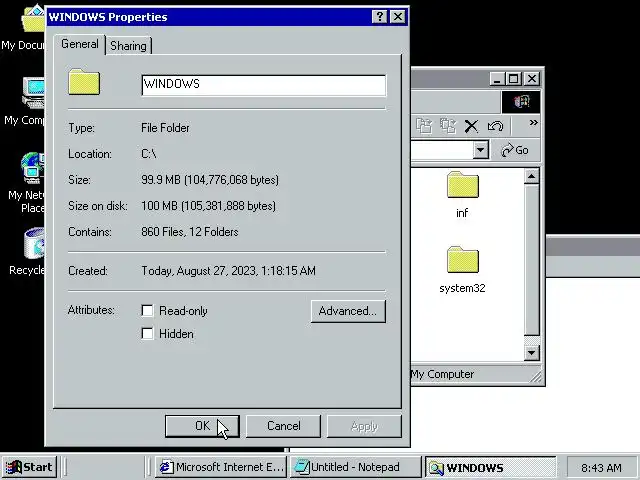Cancel the WINDOWS Properties dialog
The height and width of the screenshot is (480, 640).
point(283,426)
